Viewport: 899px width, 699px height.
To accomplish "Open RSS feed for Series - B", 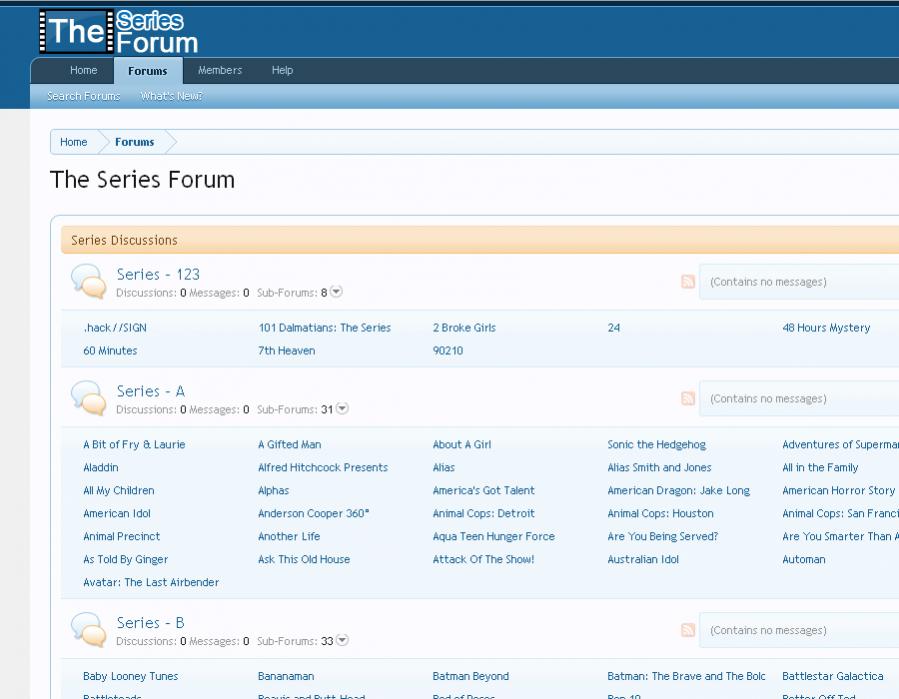I will coord(688,630).
